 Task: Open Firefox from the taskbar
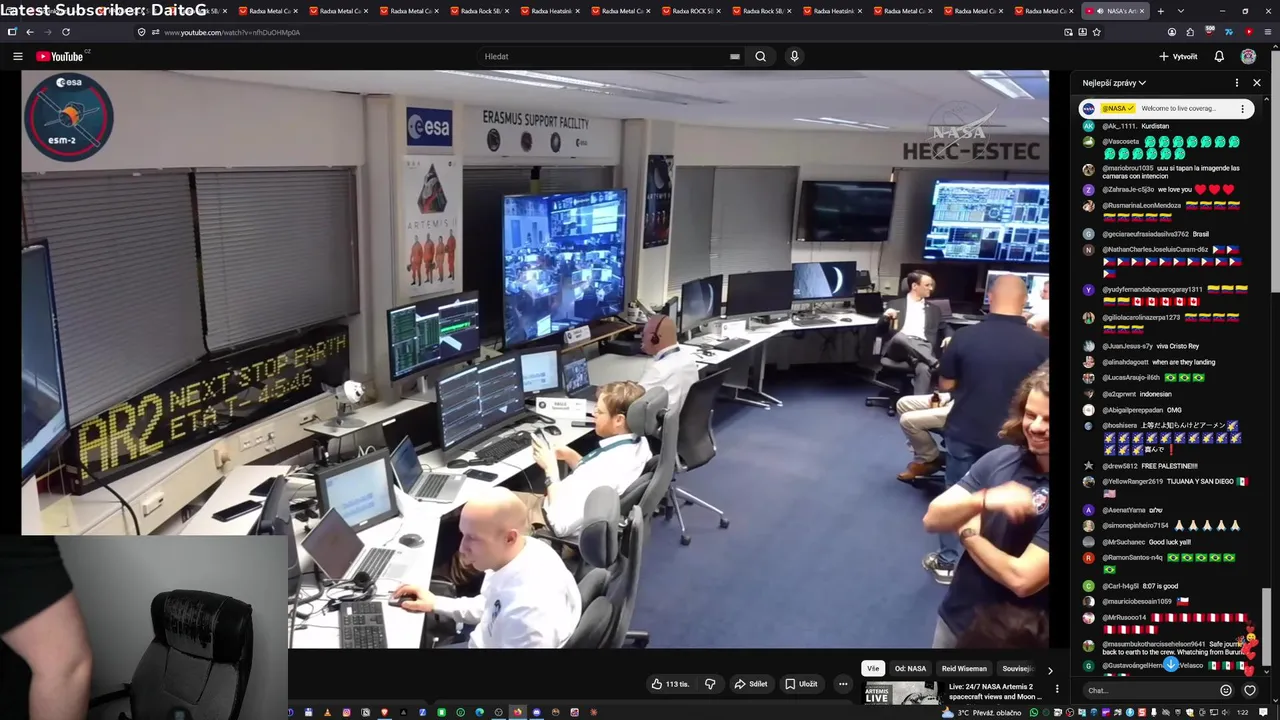tap(517, 712)
